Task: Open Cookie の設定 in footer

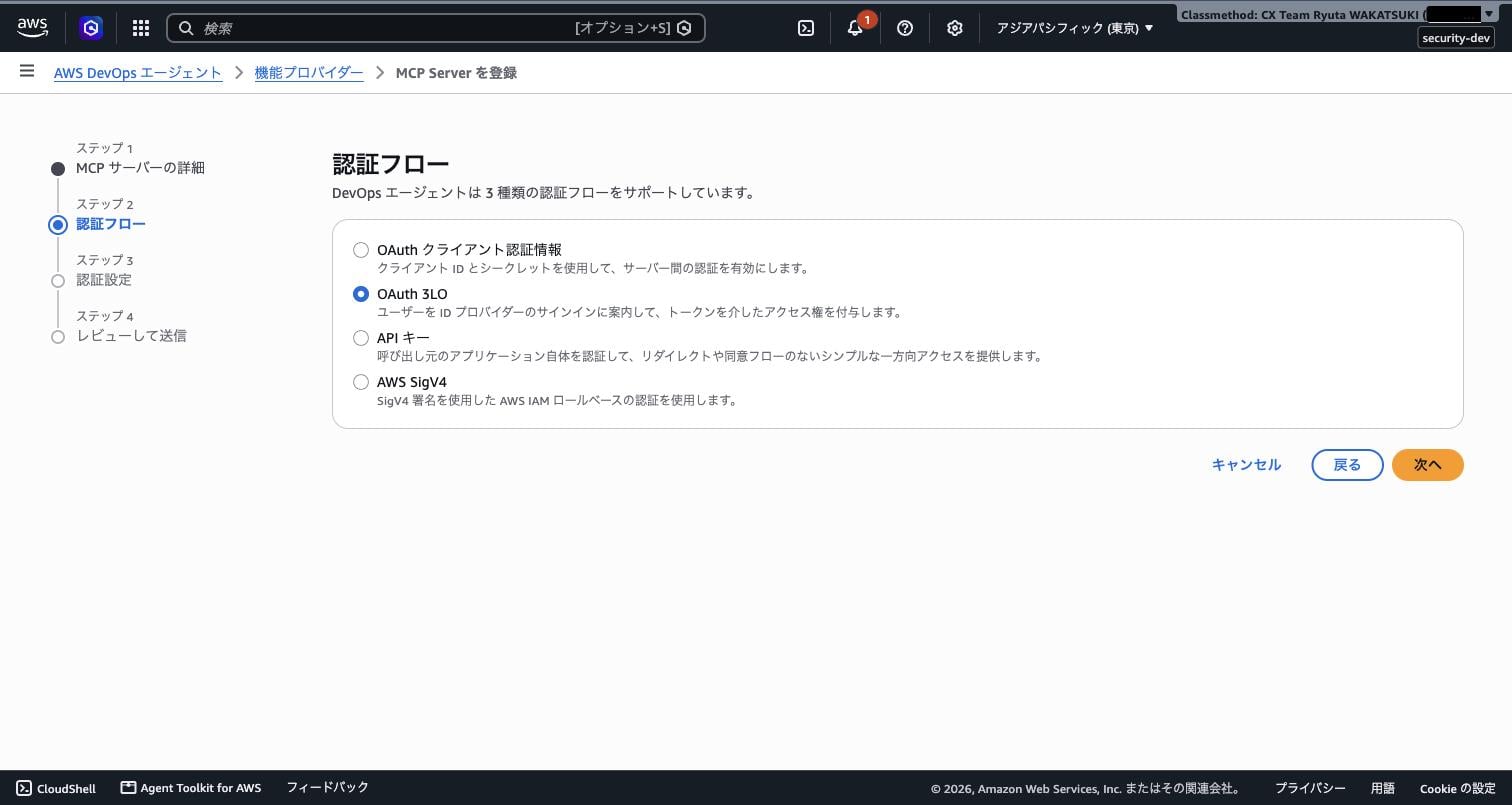Action: tap(1457, 788)
